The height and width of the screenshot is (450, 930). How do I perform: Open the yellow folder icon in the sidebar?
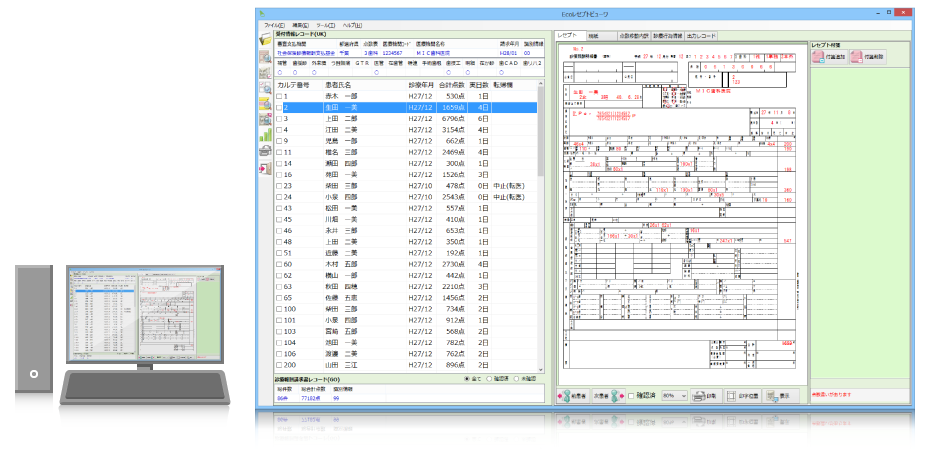click(x=265, y=40)
